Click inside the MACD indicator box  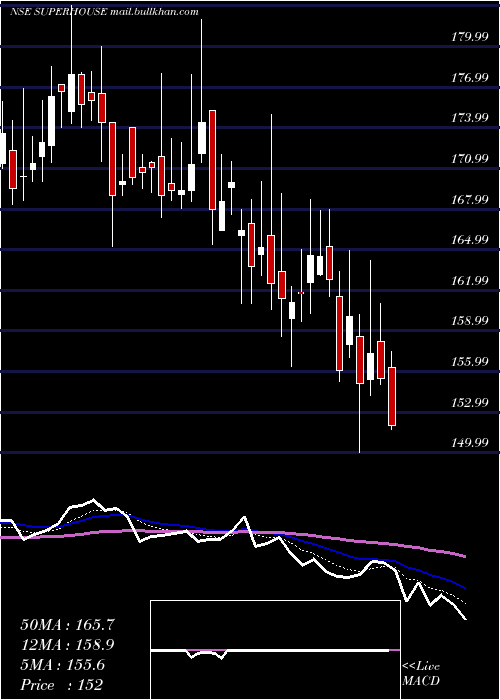275,650
